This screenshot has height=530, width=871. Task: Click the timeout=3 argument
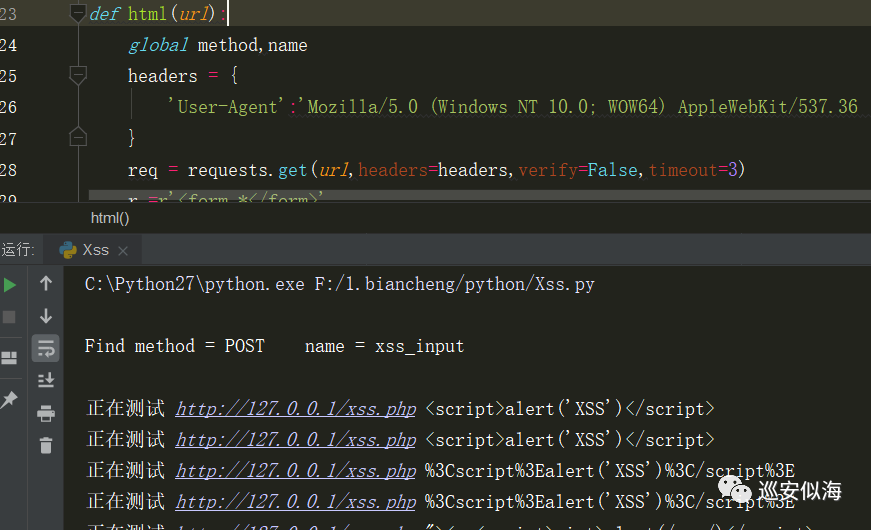(693, 170)
